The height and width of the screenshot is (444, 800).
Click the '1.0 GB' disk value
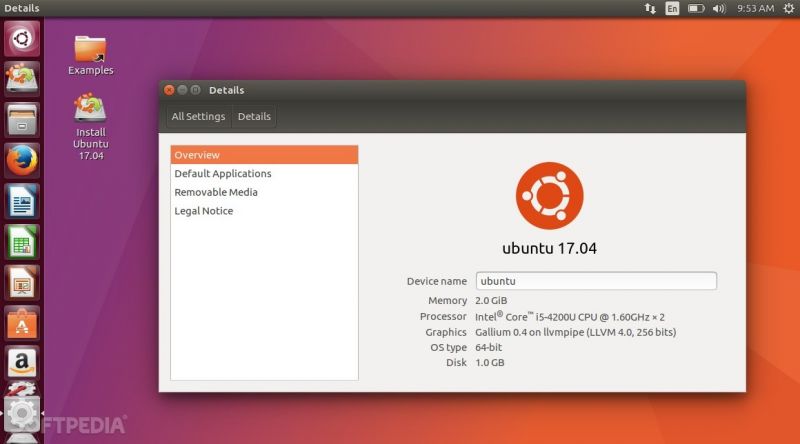[490, 363]
